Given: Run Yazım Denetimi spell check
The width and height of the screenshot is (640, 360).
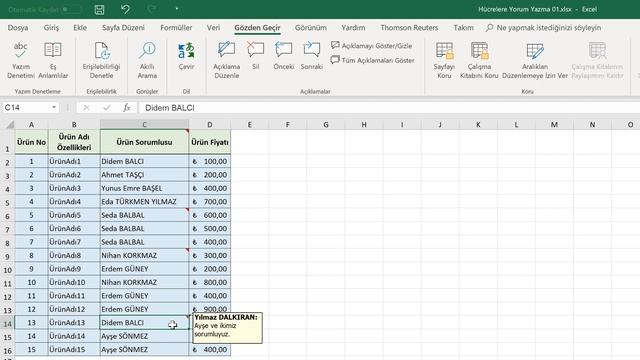Looking at the screenshot, I should tap(20, 60).
